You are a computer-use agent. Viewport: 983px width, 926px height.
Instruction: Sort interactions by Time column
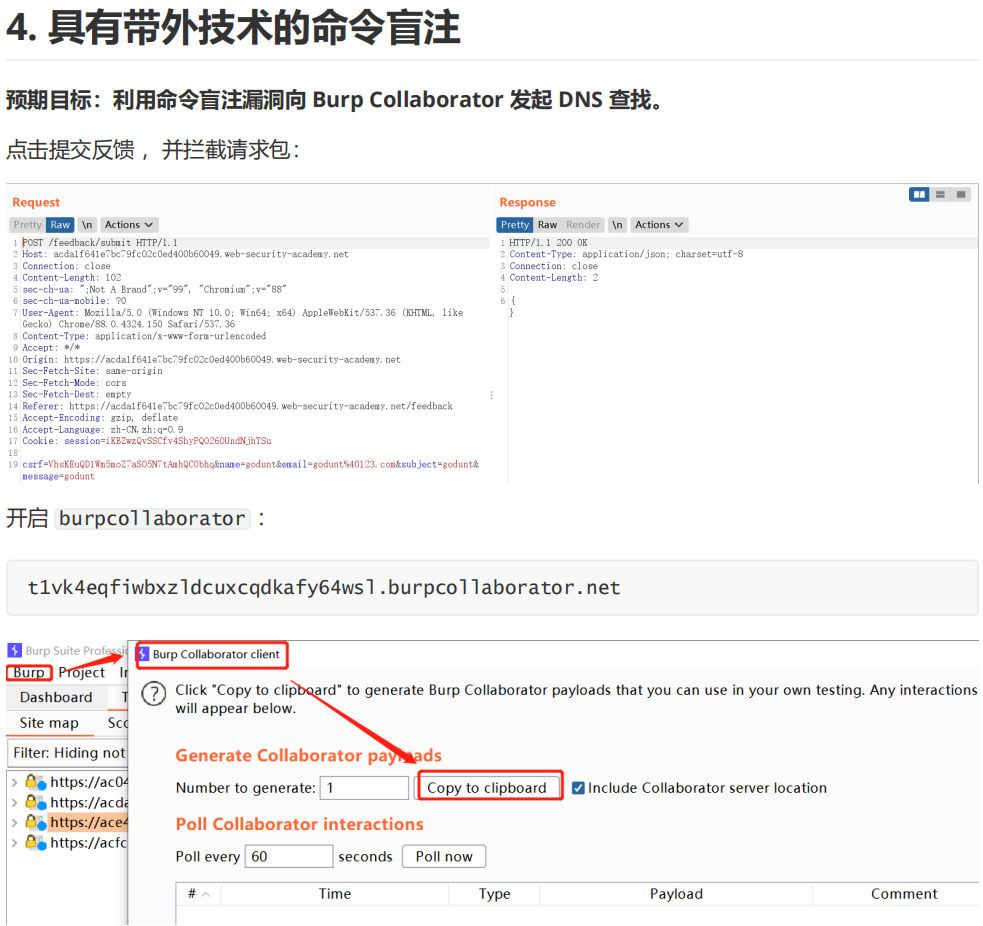click(x=335, y=894)
